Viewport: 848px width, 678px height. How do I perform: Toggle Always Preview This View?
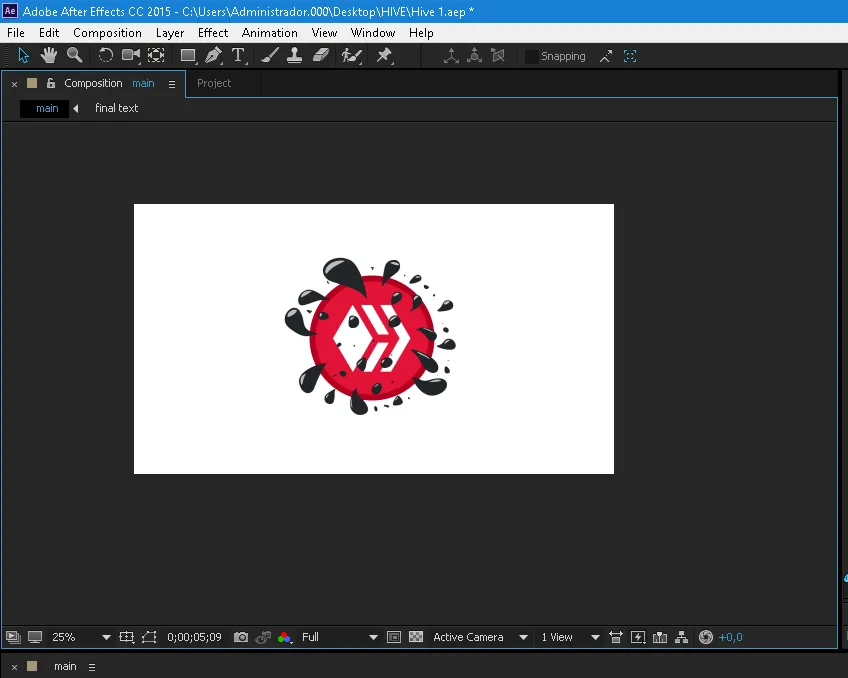pos(13,637)
